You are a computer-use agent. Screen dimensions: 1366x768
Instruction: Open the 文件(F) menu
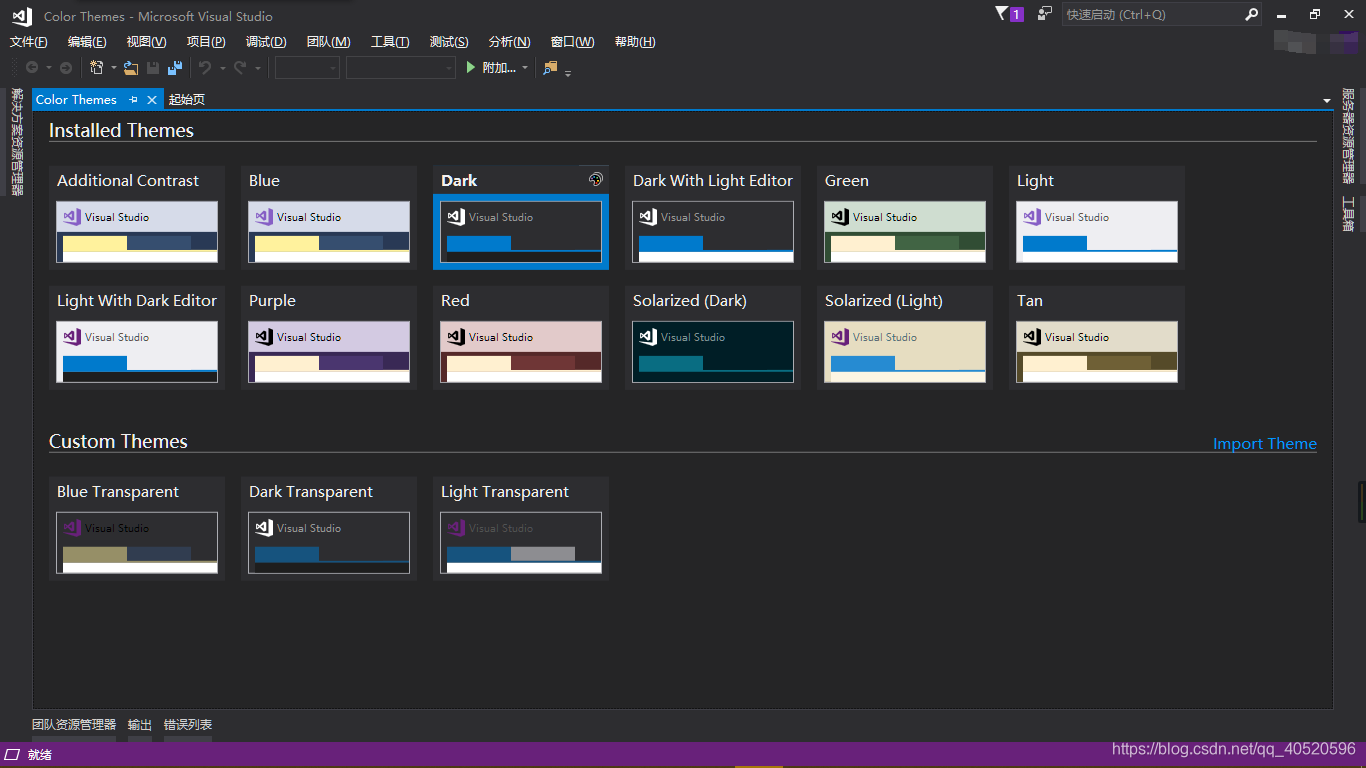[29, 42]
